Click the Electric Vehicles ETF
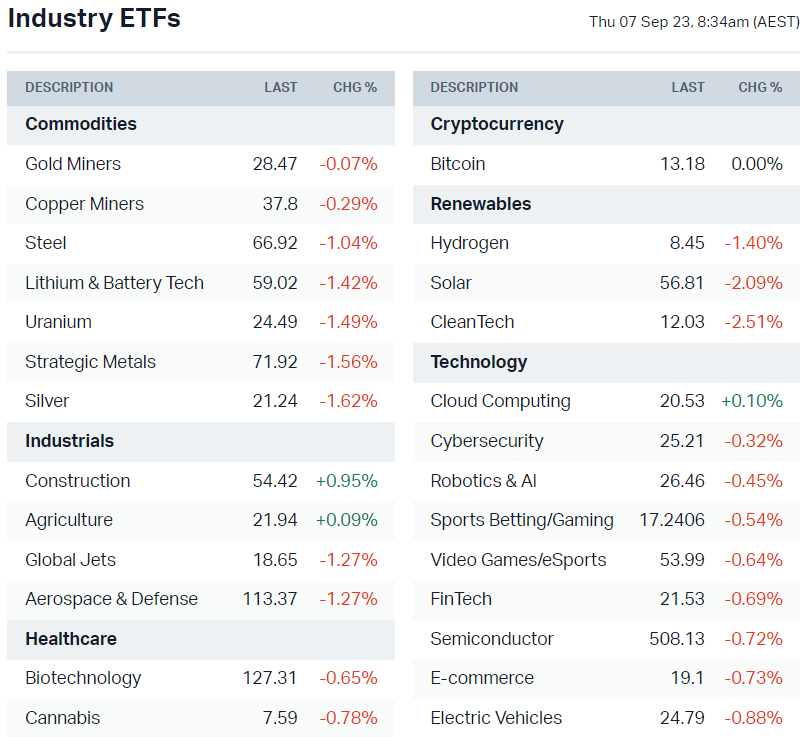 pos(496,718)
